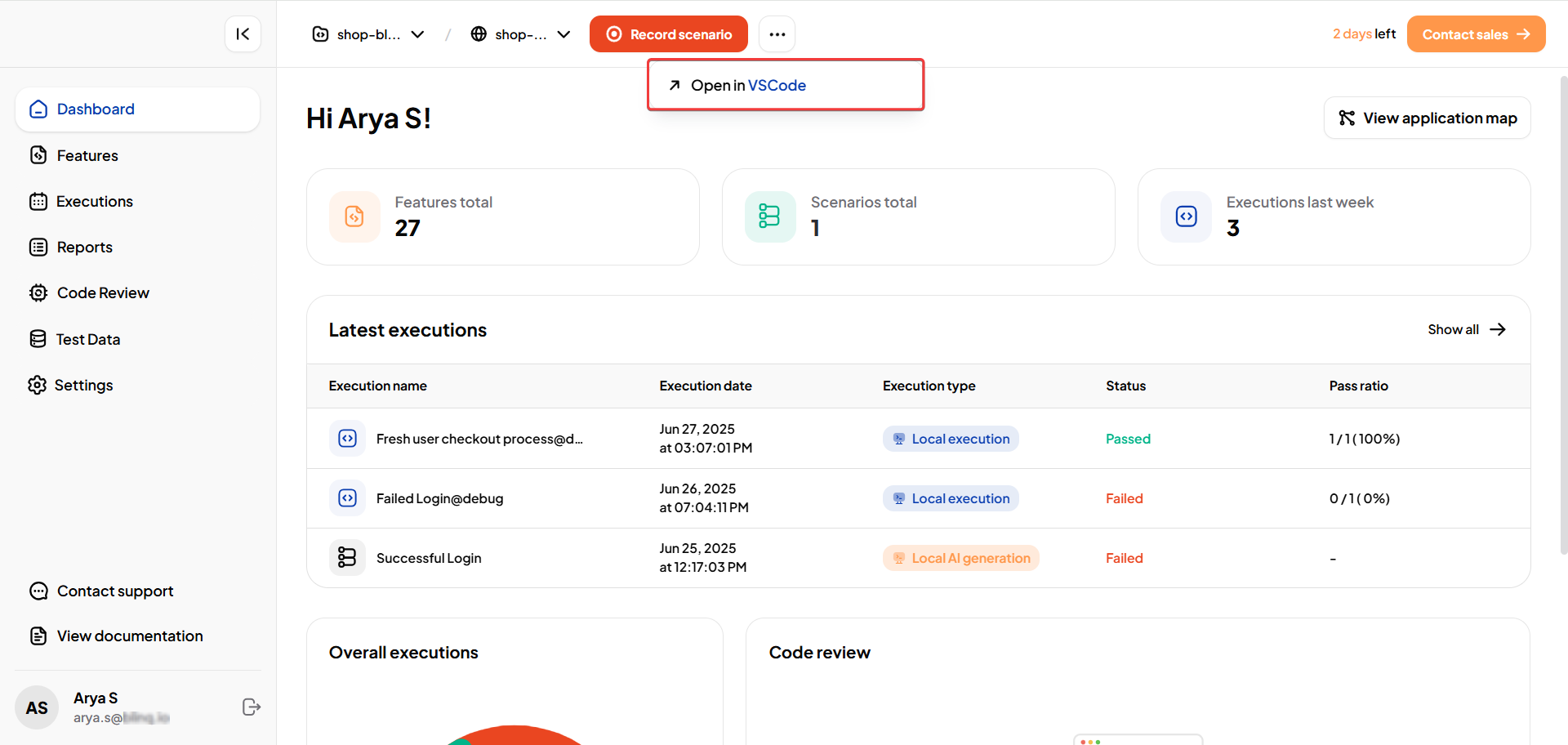Click the Contact sales button
This screenshot has height=745, width=1568.
click(1475, 34)
